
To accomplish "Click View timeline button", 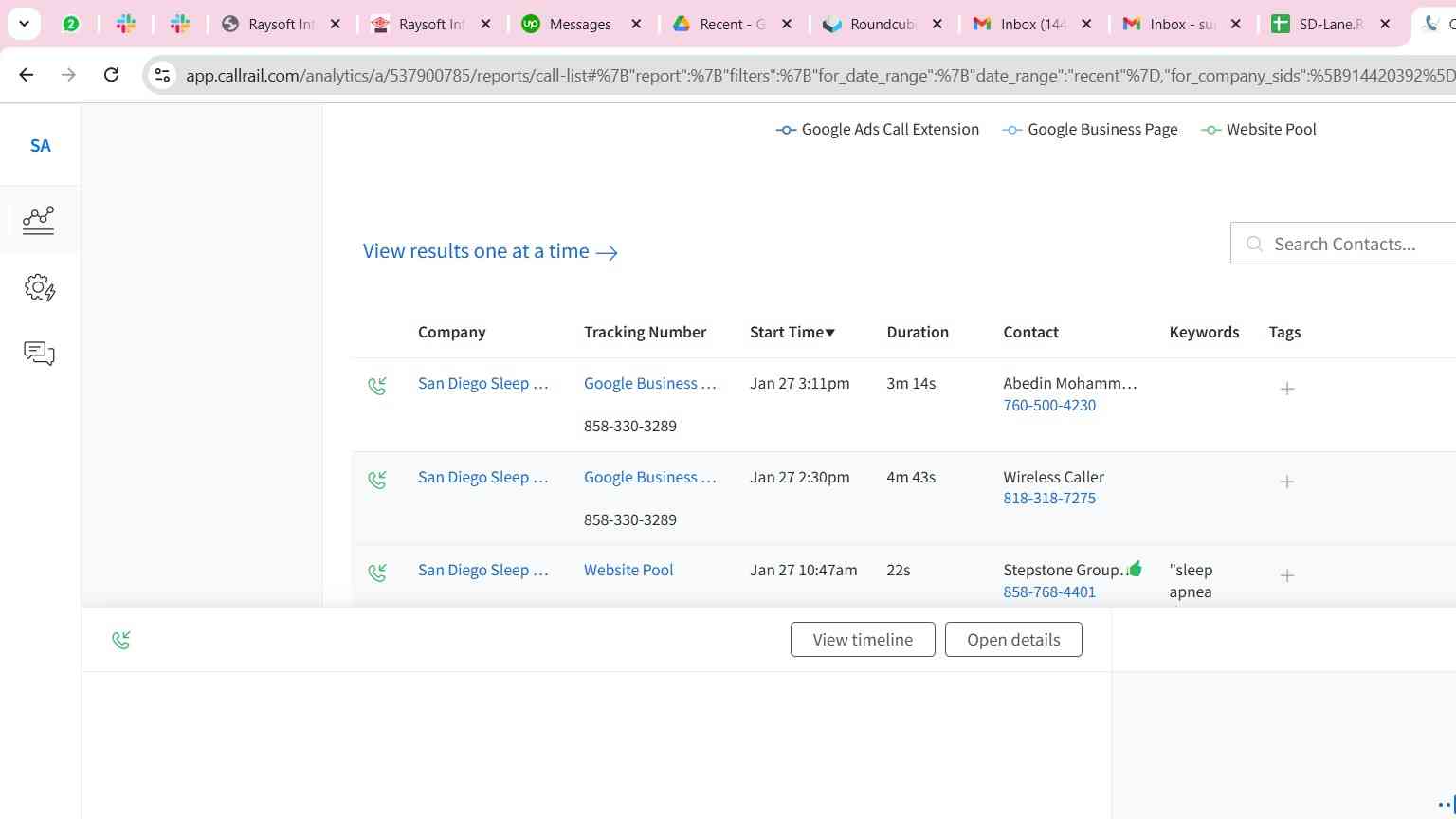I will click(x=863, y=640).
